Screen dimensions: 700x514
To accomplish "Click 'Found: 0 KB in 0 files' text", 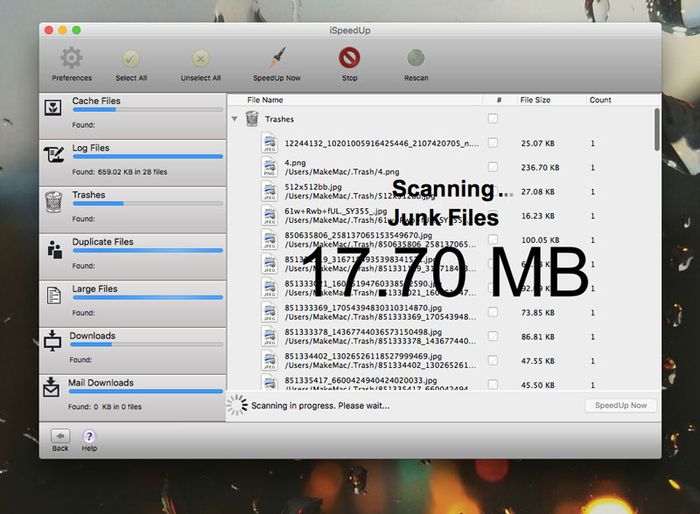I will pyautogui.click(x=105, y=407).
